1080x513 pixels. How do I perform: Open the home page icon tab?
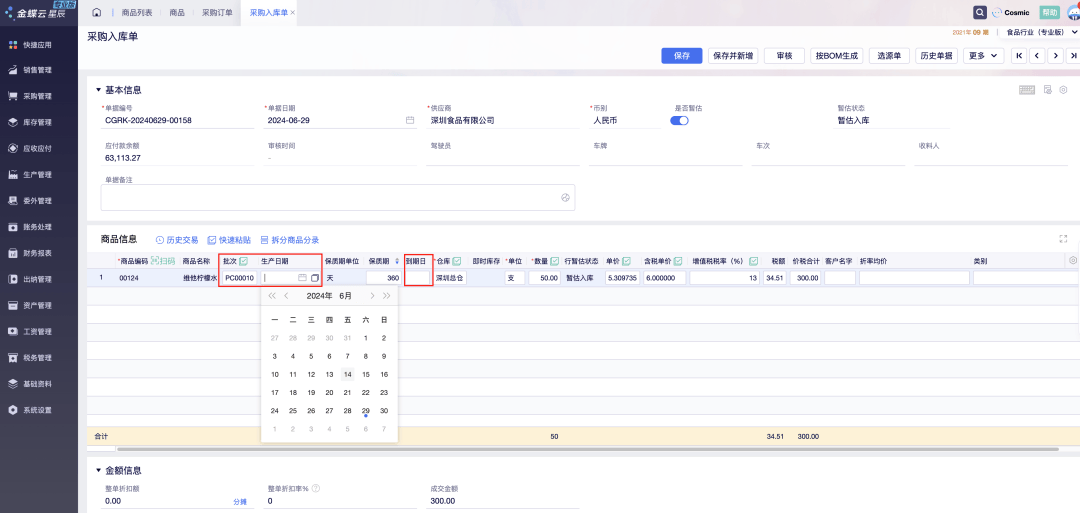[96, 12]
